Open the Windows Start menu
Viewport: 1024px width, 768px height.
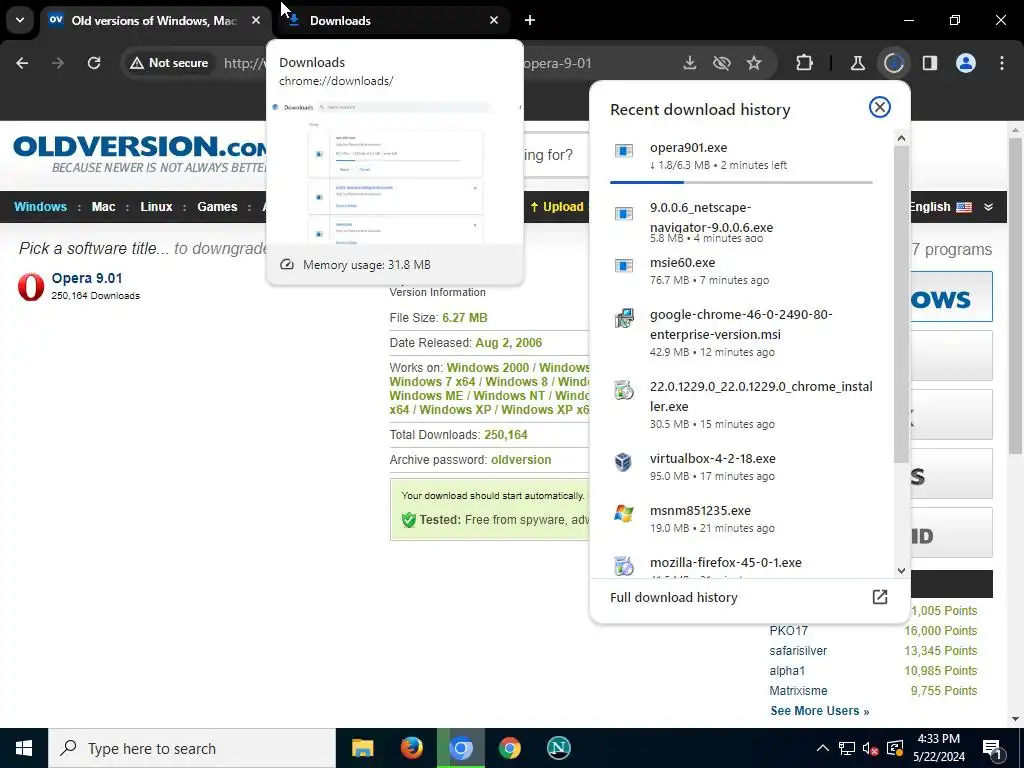pyautogui.click(x=24, y=748)
